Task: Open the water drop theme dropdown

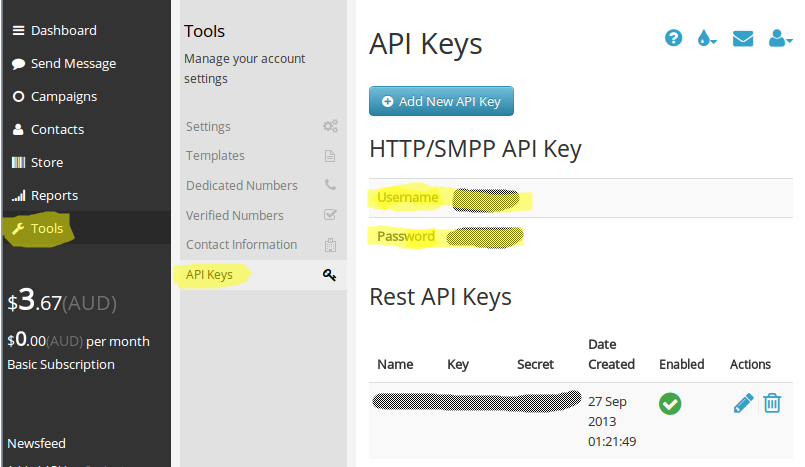Action: tap(707, 38)
